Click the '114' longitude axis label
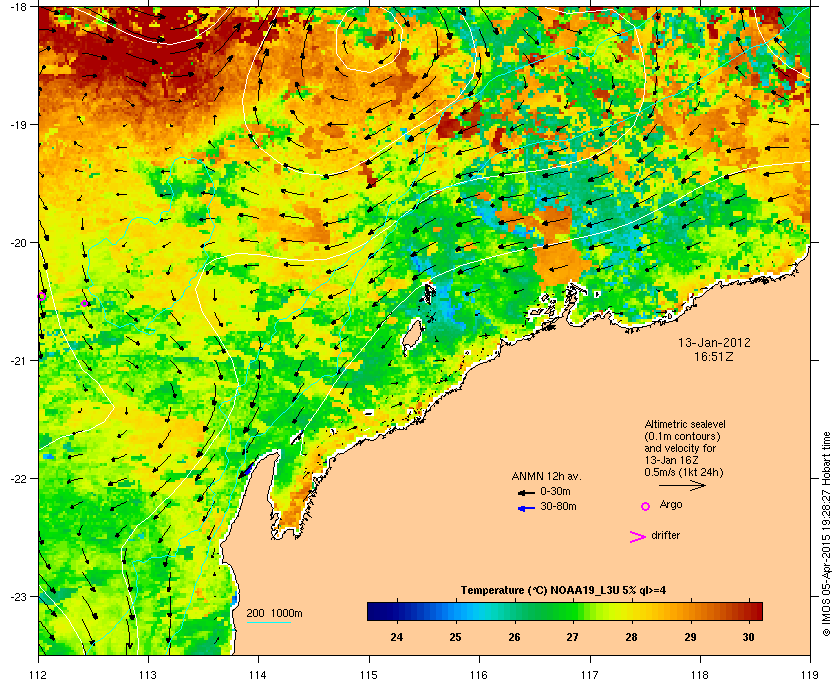This screenshot has height=680, width=840. click(258, 674)
